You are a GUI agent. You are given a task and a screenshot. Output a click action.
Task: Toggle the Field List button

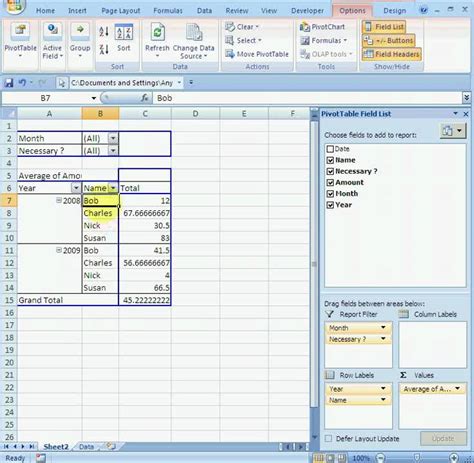tap(384, 26)
